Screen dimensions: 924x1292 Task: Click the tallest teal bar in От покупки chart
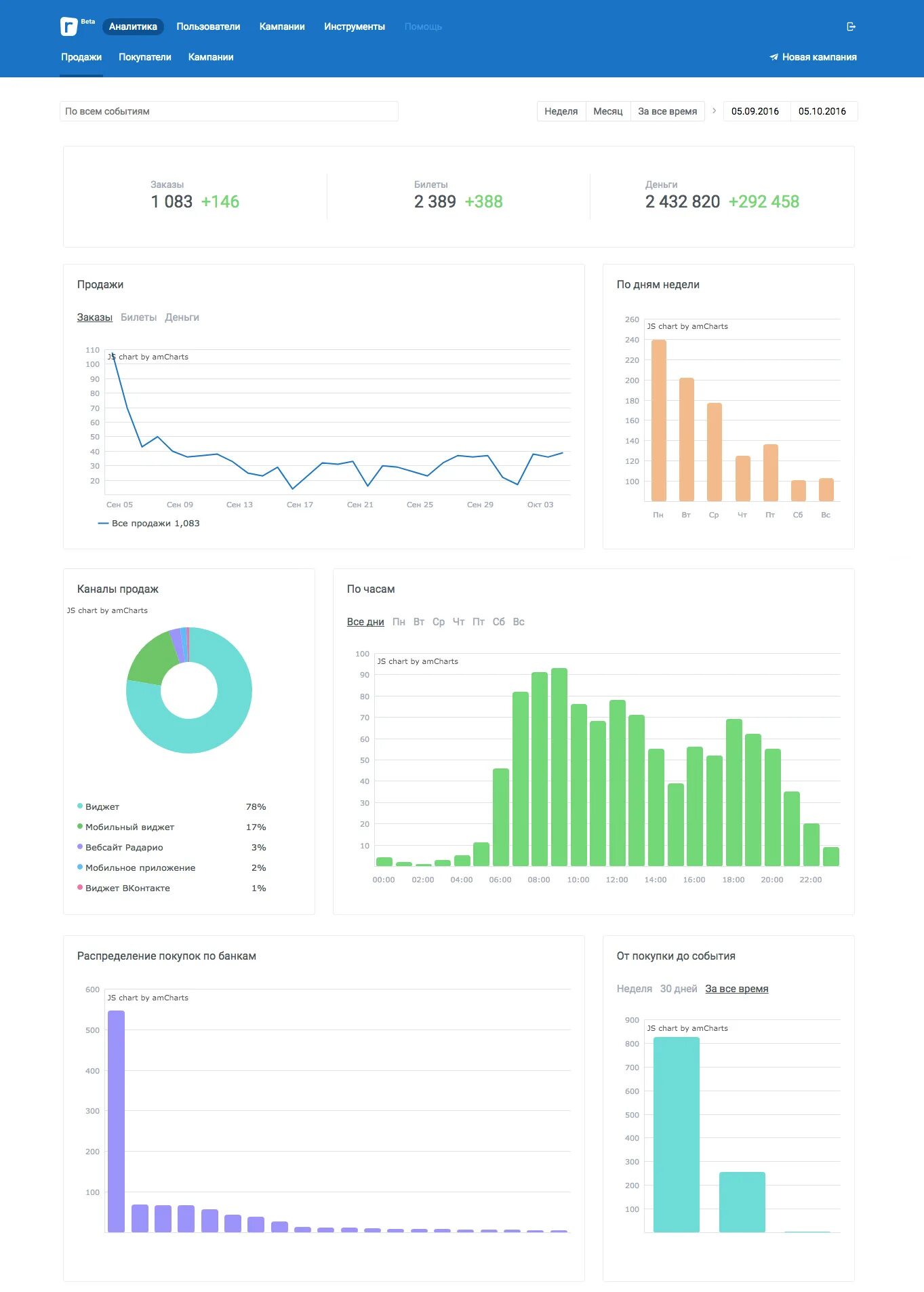click(677, 1135)
